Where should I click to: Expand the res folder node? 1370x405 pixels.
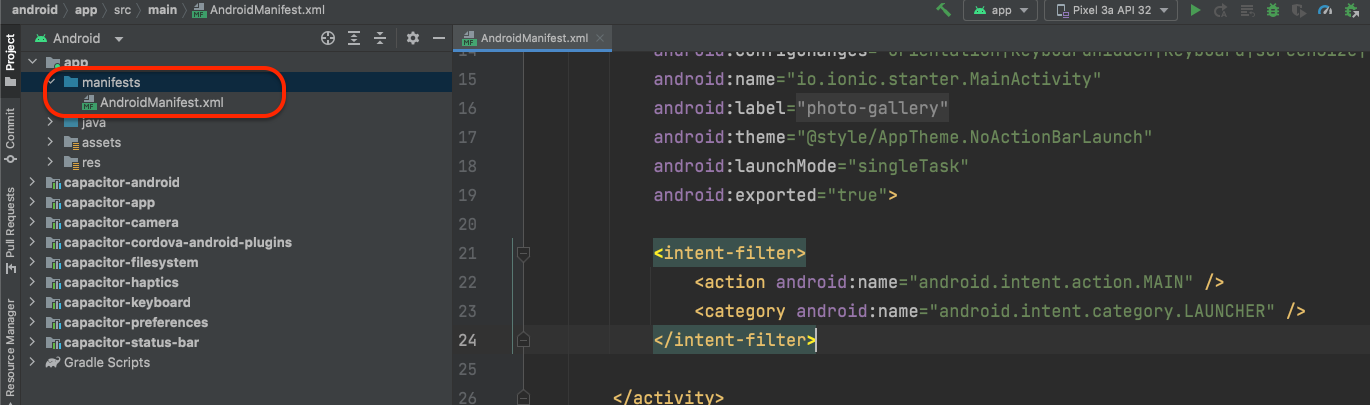[x=50, y=162]
